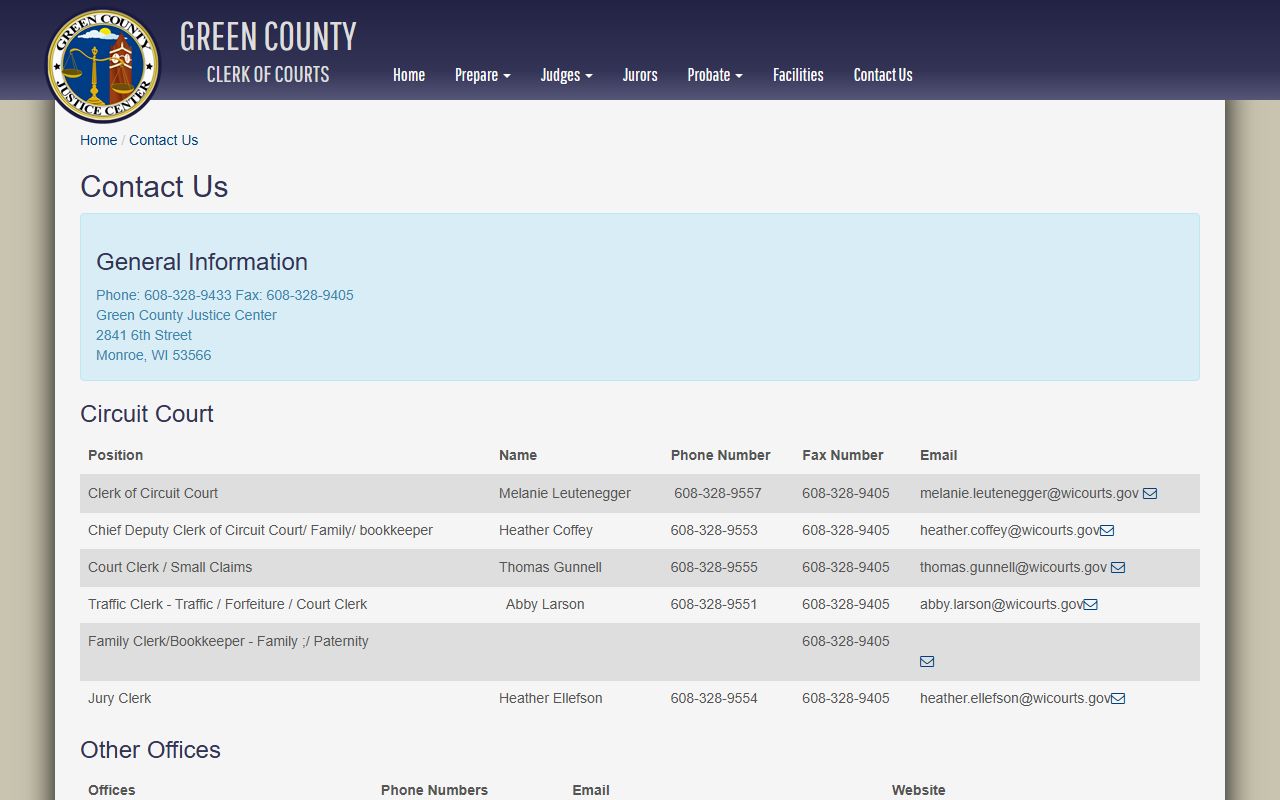Click the Other Offices heading
This screenshot has width=1280, height=800.
point(150,750)
